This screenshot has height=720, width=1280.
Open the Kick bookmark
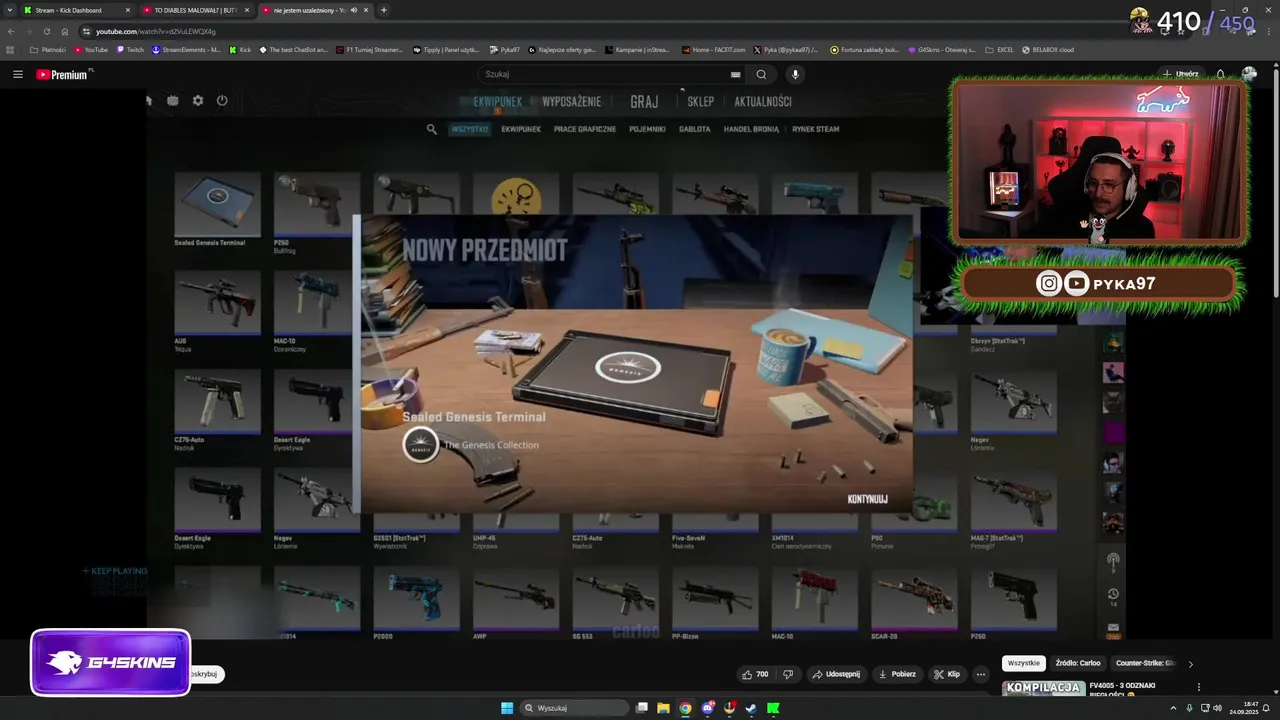(x=240, y=49)
